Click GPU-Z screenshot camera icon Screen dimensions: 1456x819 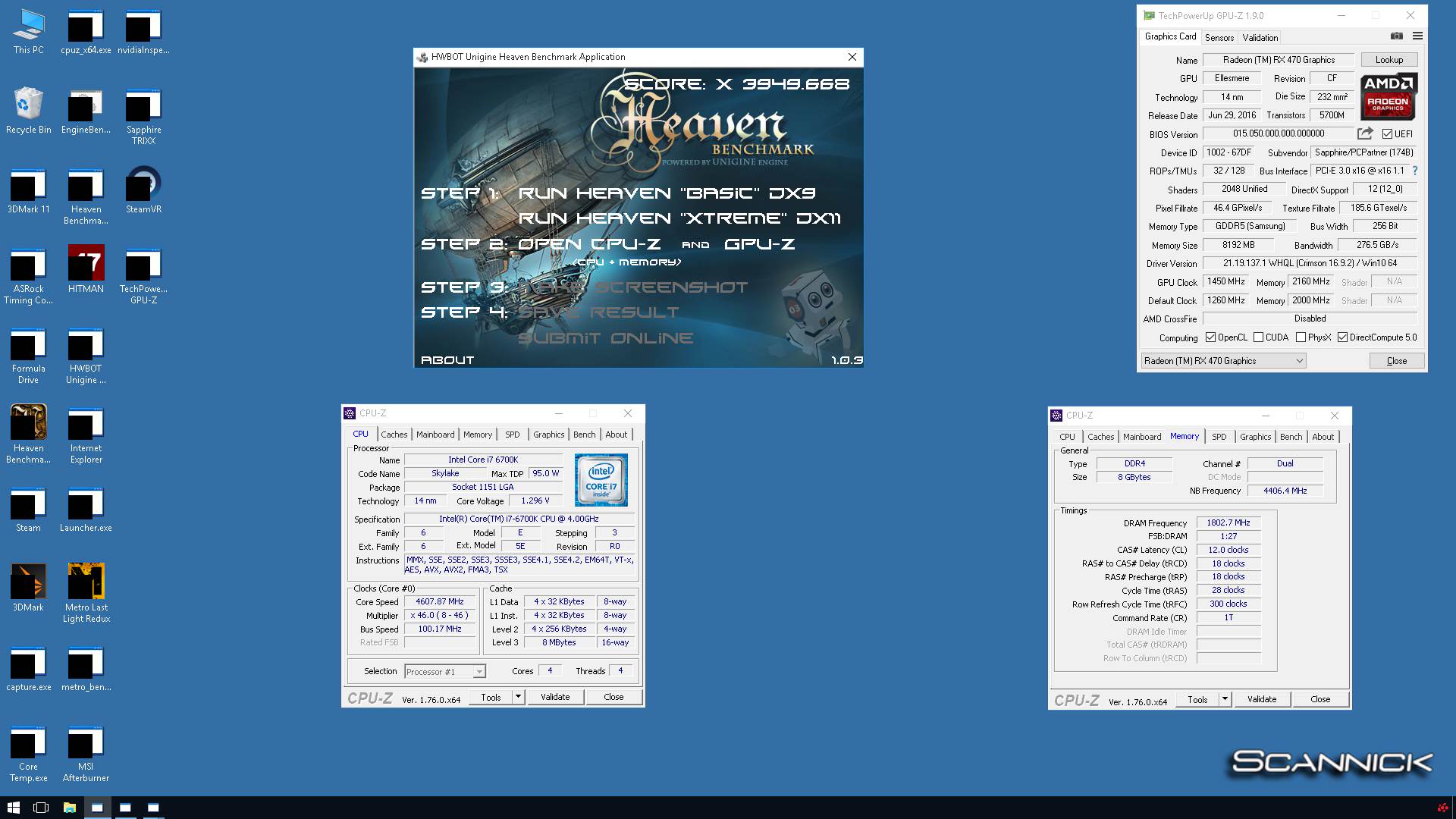click(x=1396, y=36)
